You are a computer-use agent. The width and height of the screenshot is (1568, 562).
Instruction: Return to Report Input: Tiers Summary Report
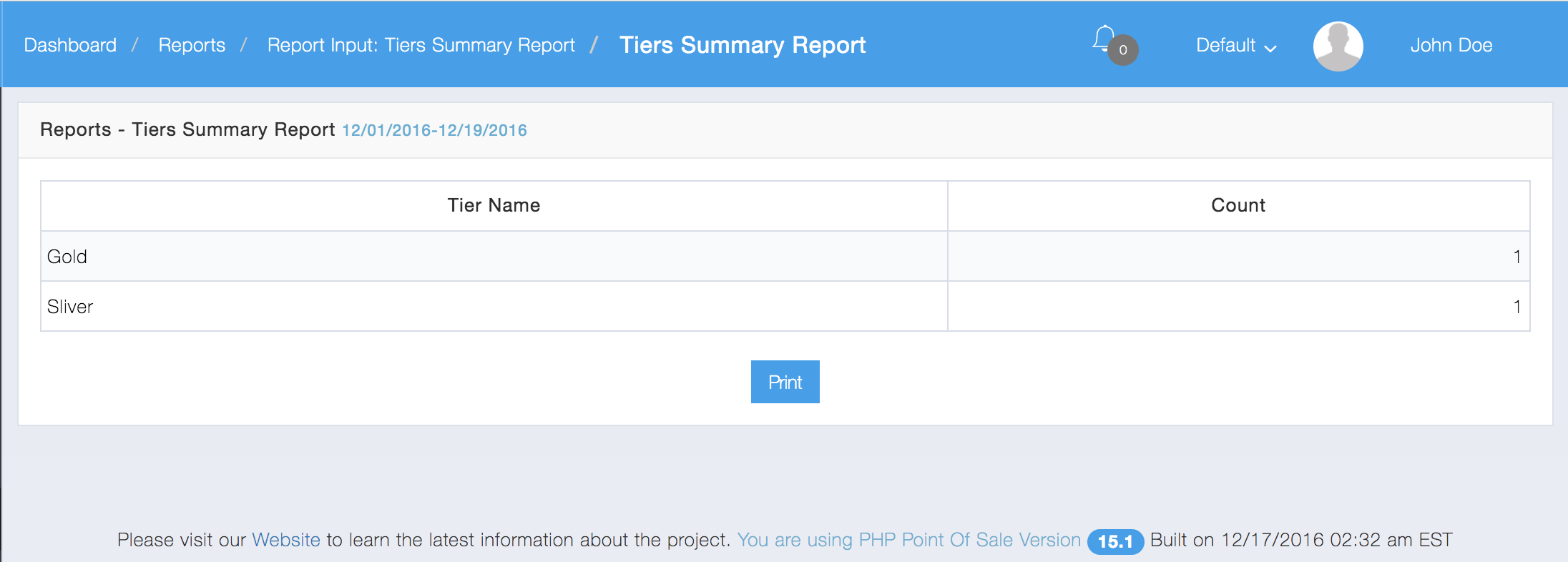(421, 46)
